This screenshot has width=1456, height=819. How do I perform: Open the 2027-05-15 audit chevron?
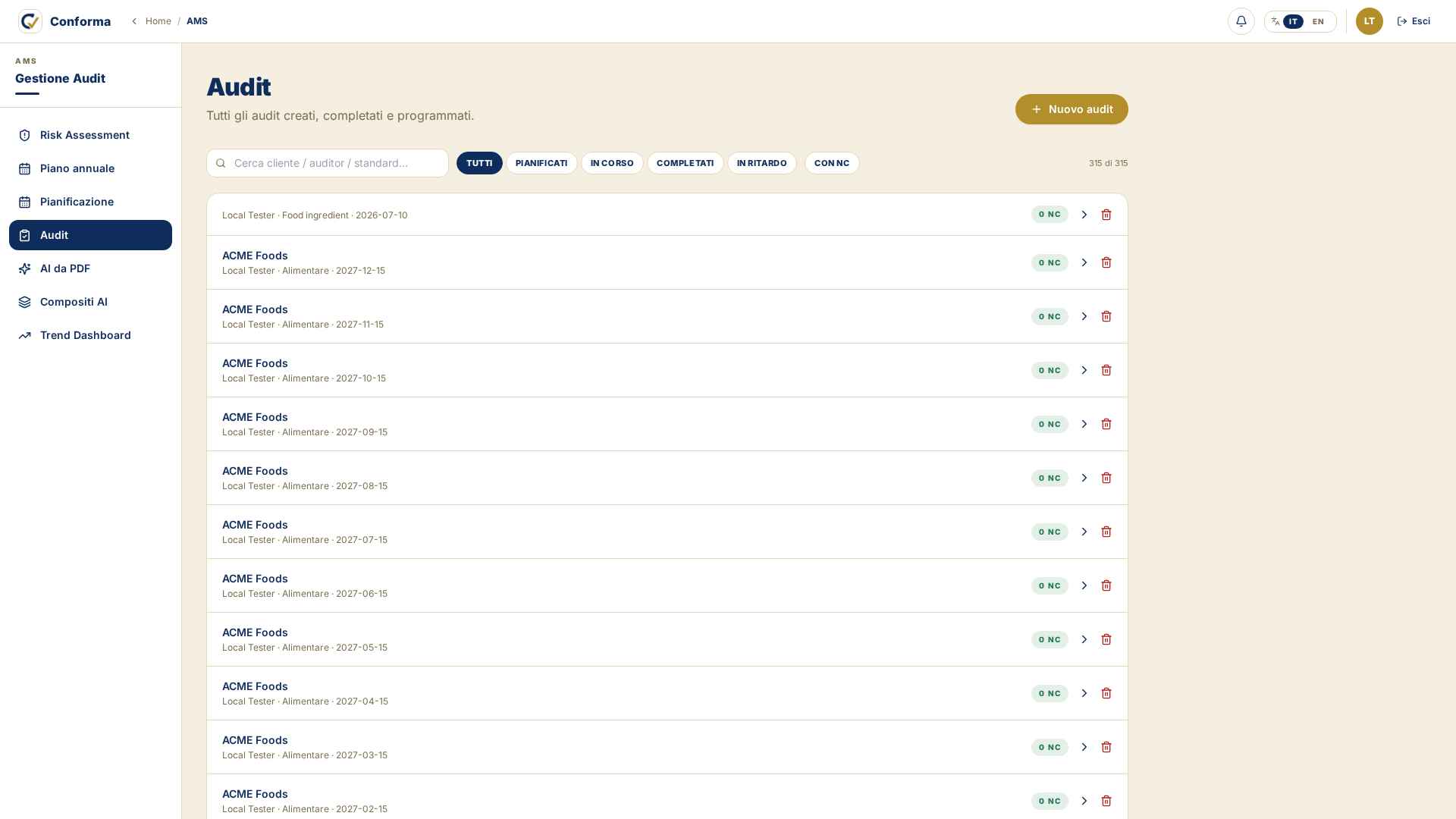point(1084,639)
